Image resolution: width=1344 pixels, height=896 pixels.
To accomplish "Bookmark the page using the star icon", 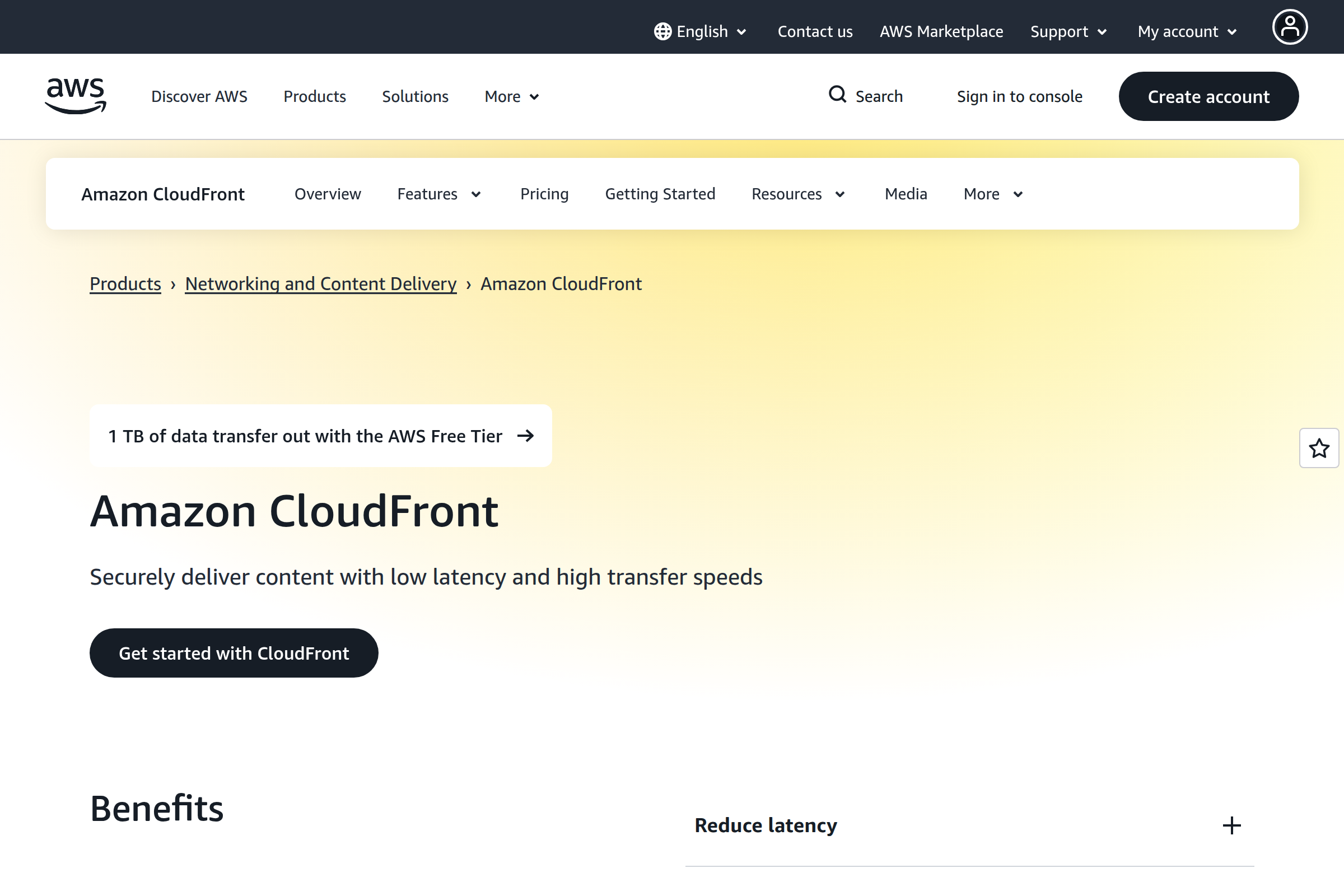I will click(x=1319, y=449).
